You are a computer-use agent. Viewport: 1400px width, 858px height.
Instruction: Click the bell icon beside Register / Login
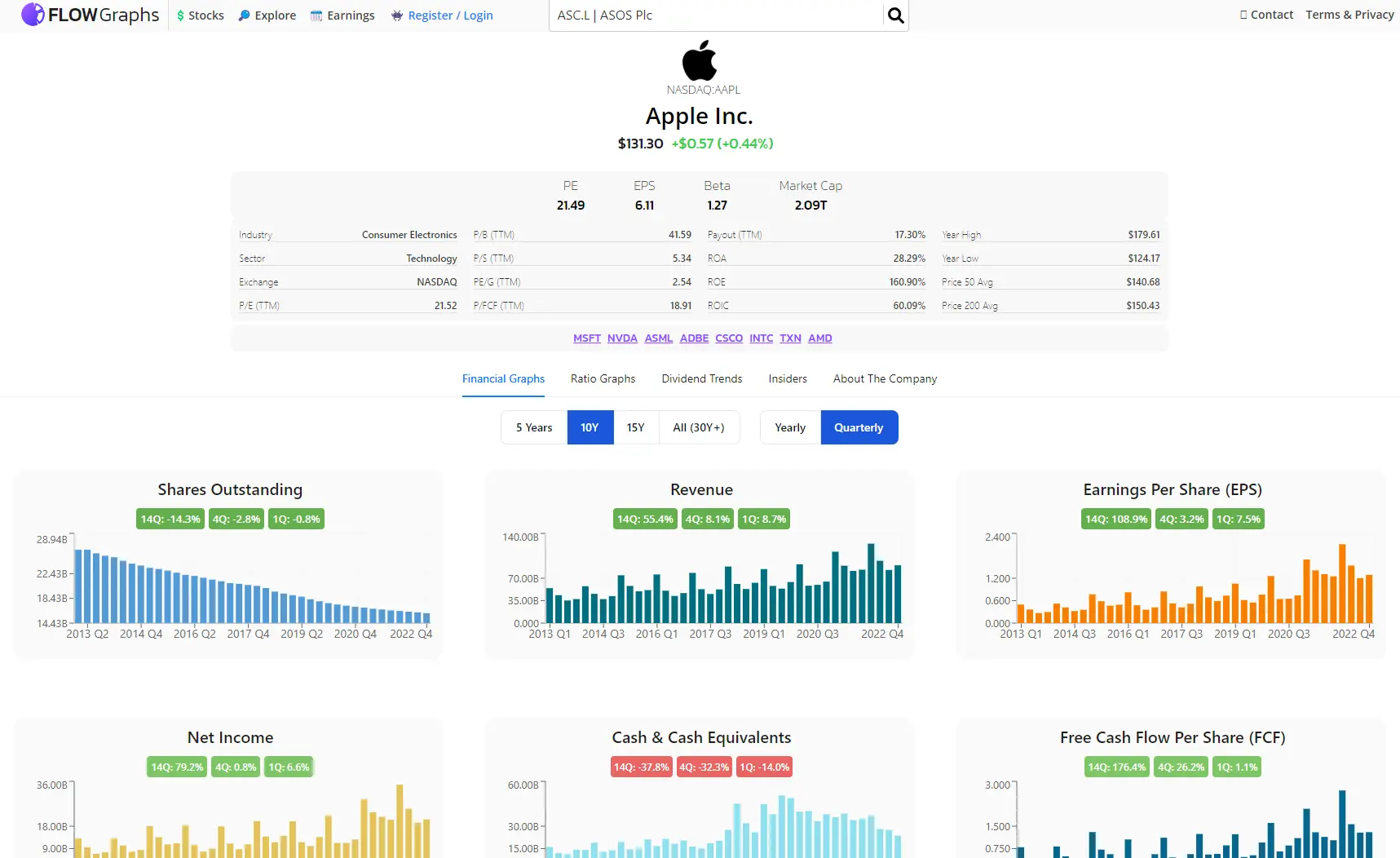(x=396, y=15)
